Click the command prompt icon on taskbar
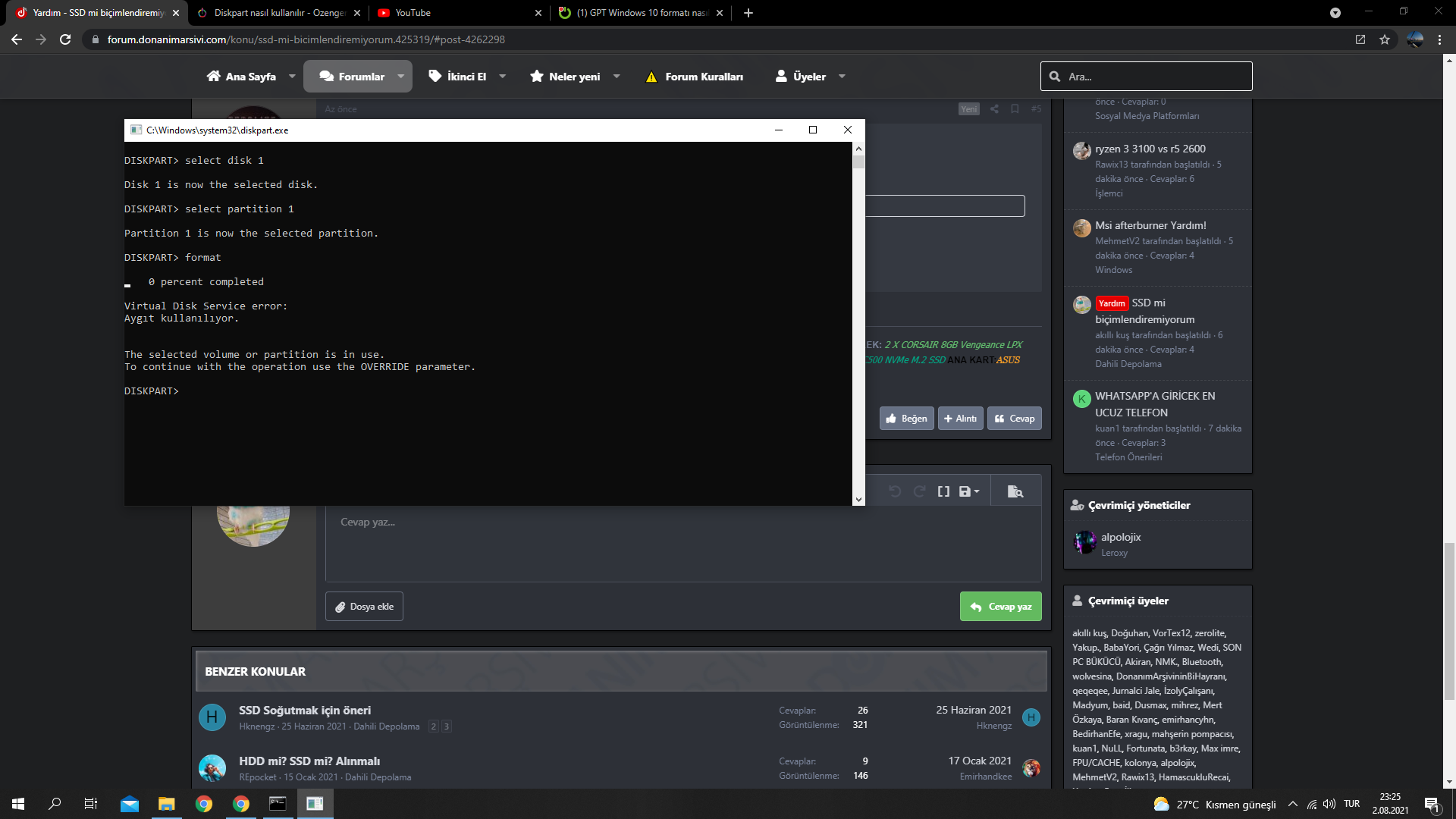Viewport: 1456px width, 819px height. (x=278, y=804)
